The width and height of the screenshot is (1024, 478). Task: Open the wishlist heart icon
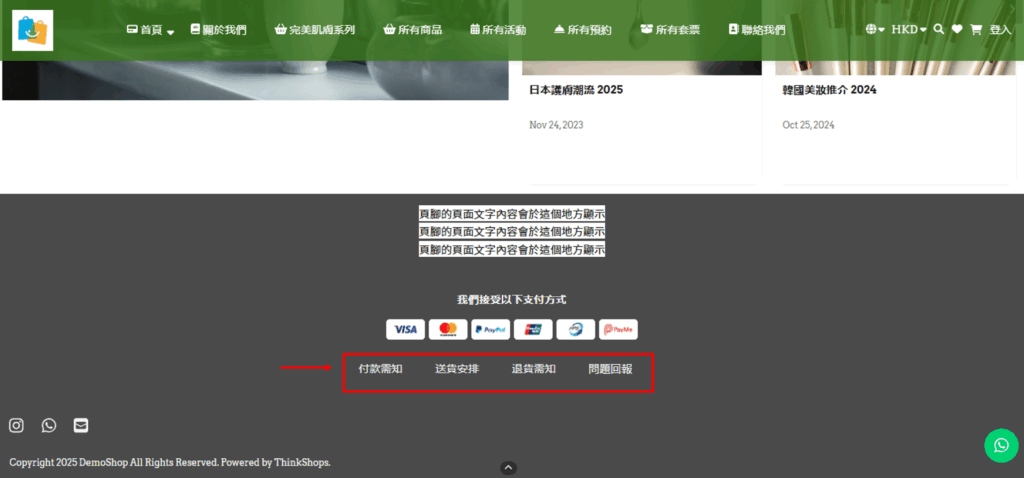coord(957,30)
